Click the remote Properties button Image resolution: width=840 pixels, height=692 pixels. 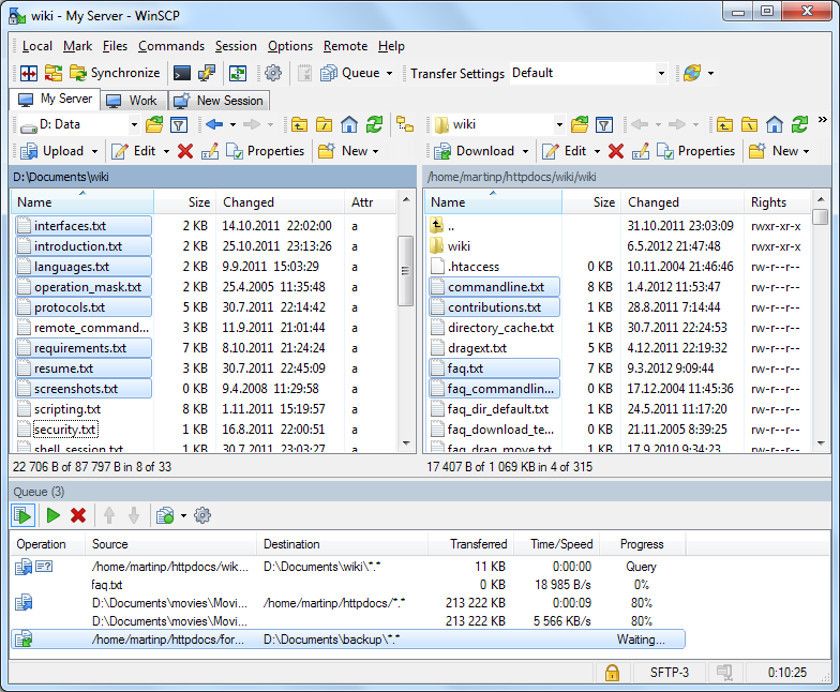tap(696, 151)
